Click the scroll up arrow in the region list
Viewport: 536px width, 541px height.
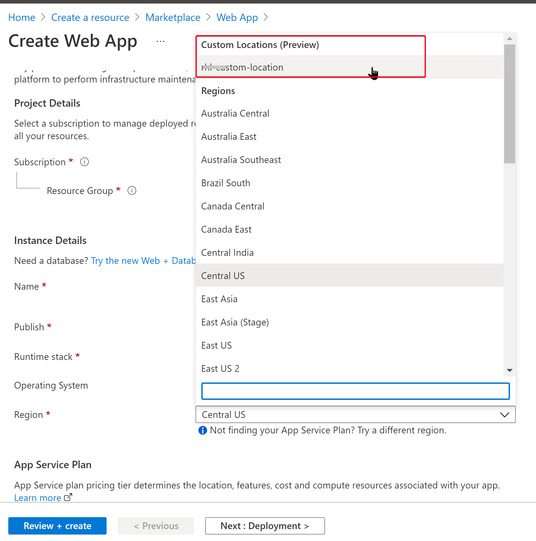click(509, 39)
